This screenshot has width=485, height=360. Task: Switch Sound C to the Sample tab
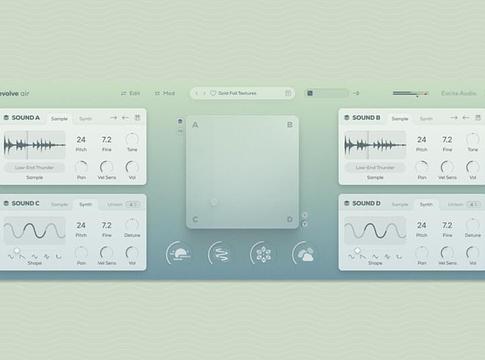[59, 204]
